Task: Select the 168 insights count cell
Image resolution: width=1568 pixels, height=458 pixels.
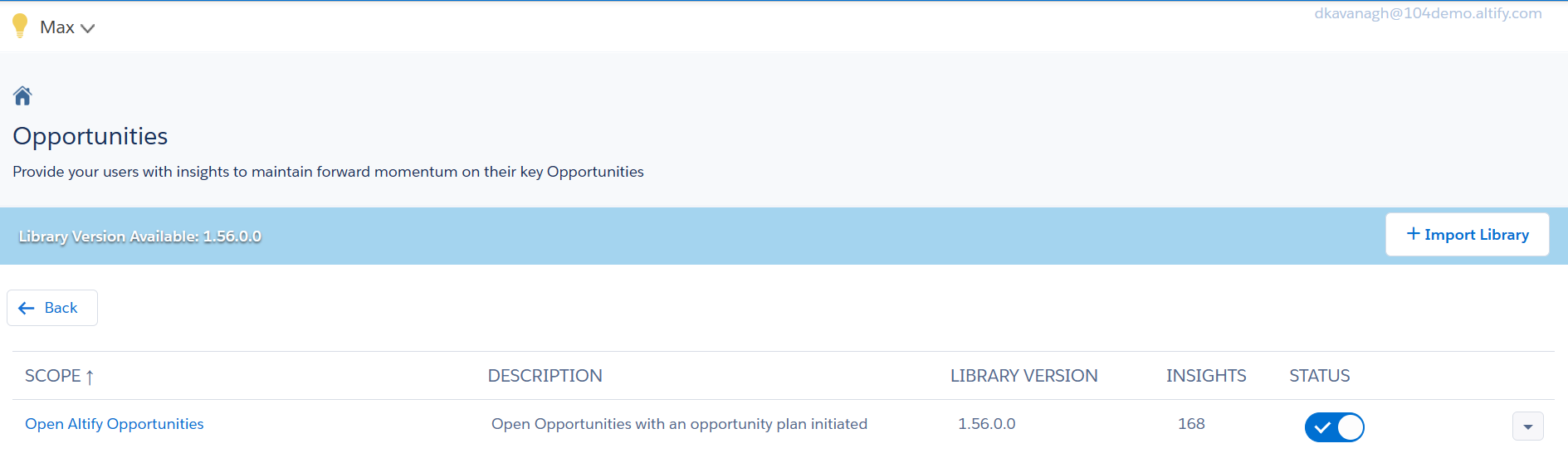Action: (x=1191, y=424)
